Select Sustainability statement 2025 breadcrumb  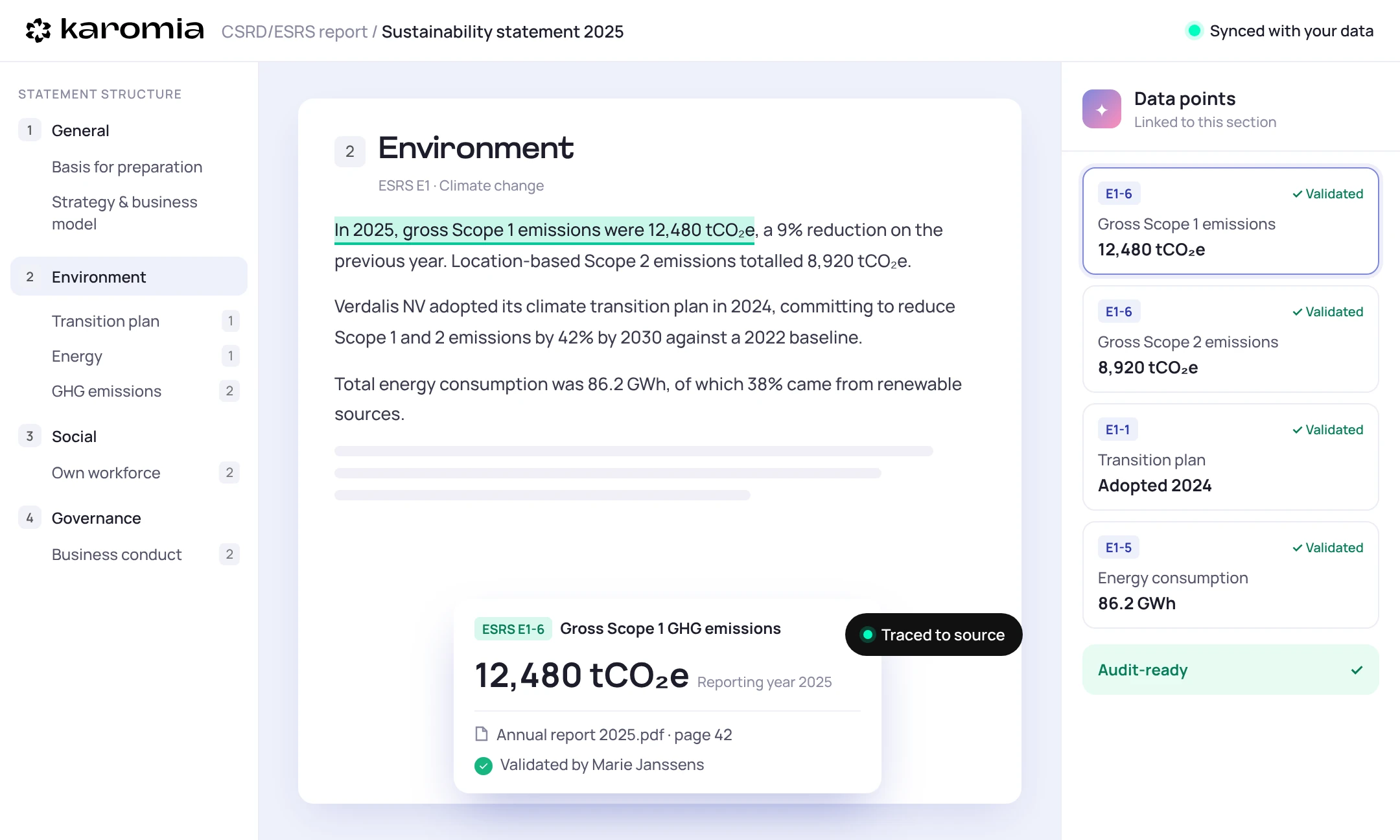click(502, 31)
